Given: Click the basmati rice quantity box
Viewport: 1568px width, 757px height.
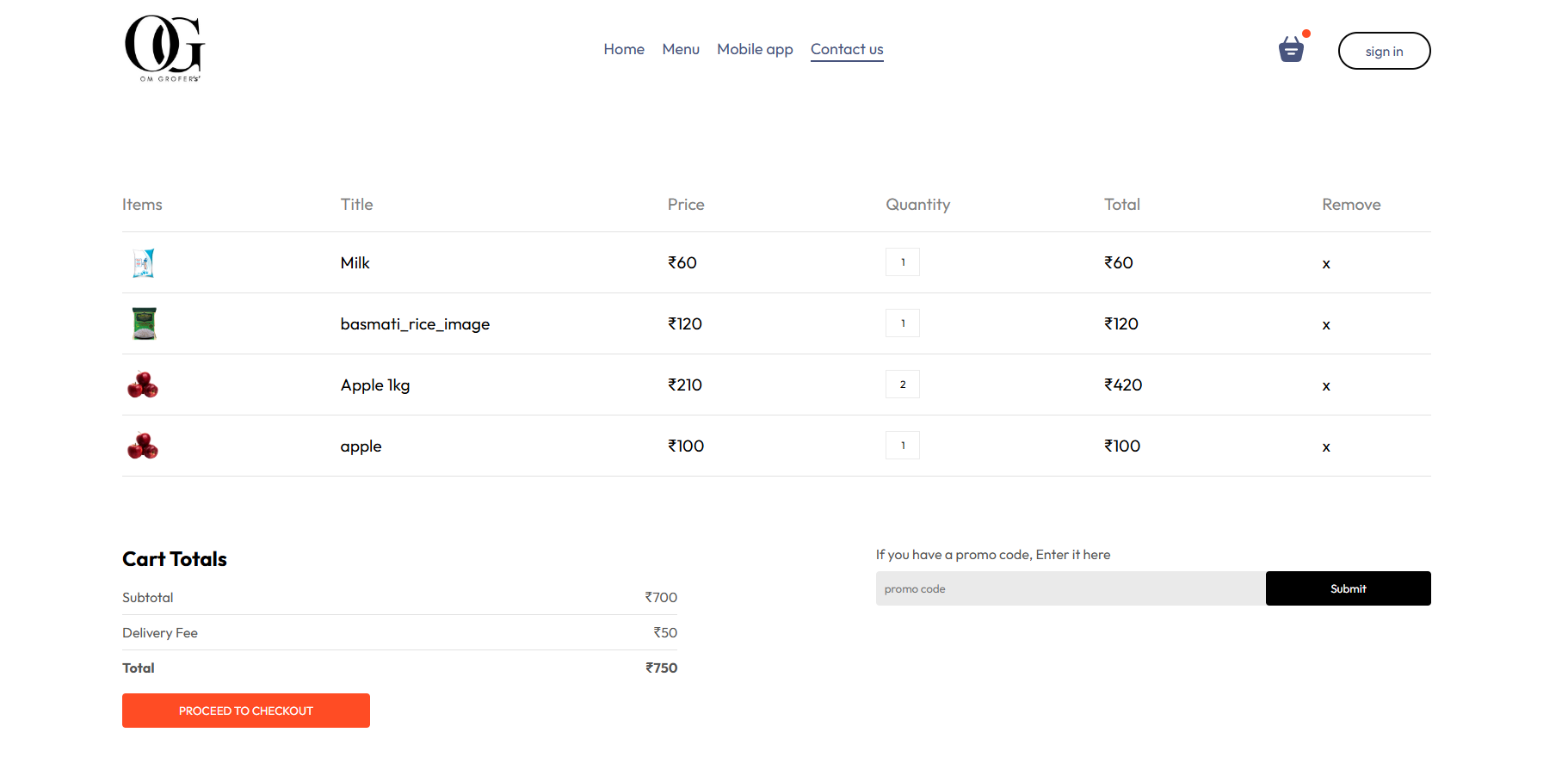Looking at the screenshot, I should pos(903,323).
